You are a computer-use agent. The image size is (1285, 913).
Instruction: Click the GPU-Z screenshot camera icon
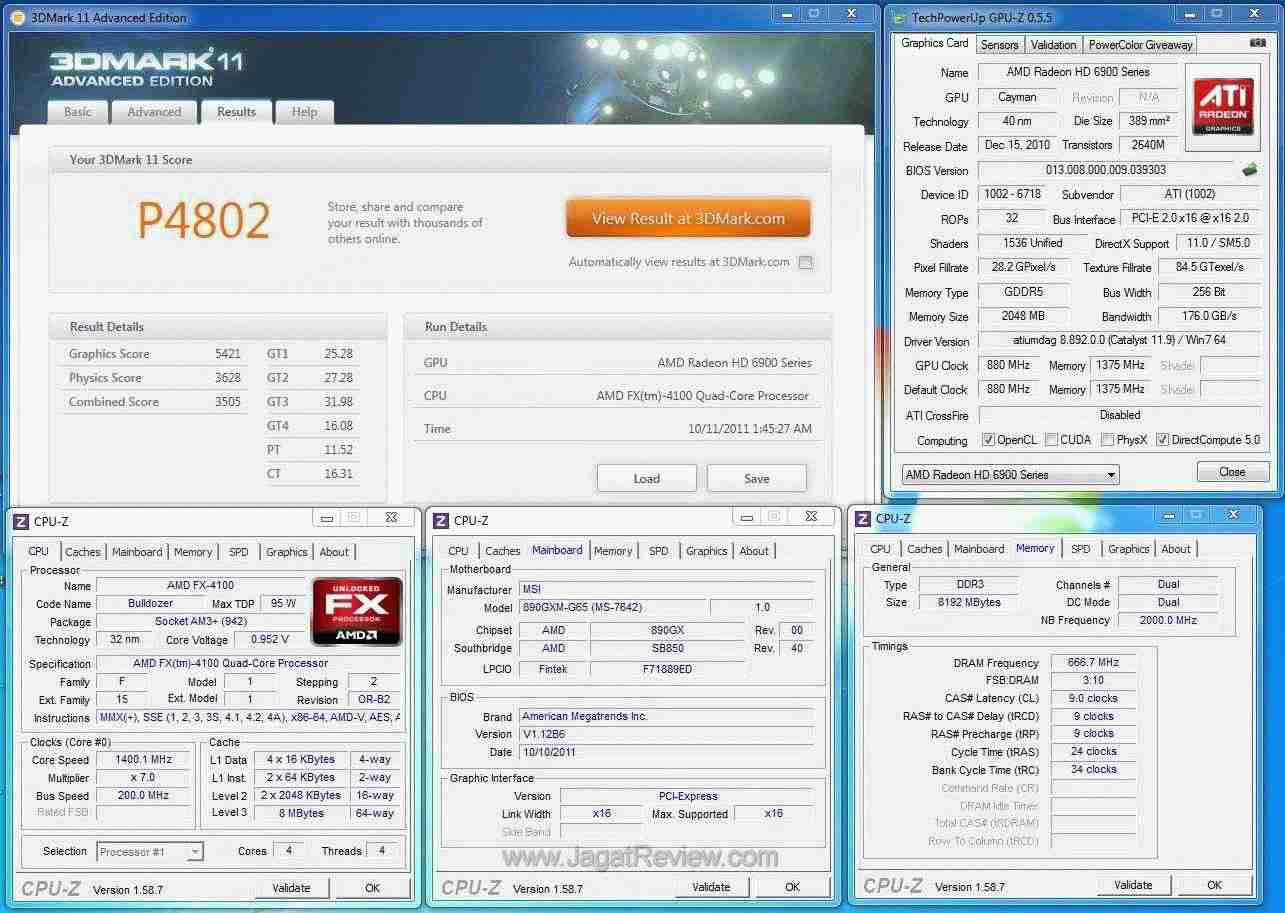click(1258, 43)
